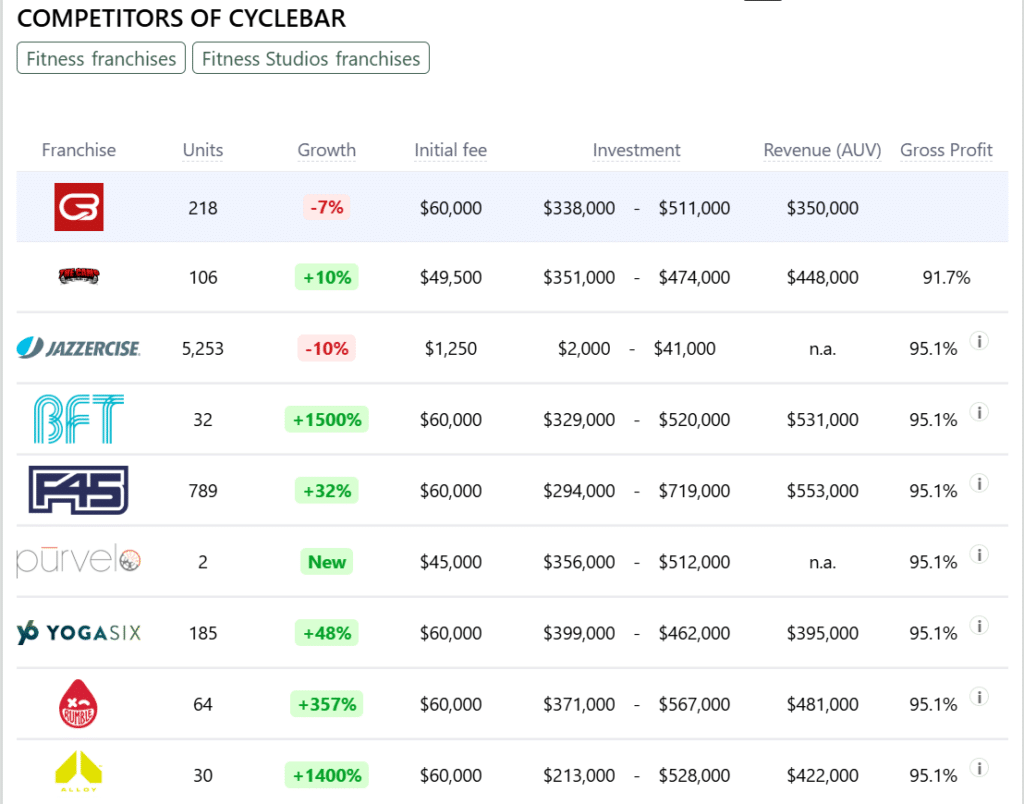Screen dimensions: 1024x804
Task: Click the $422,000 revenue value
Action: 822,775
